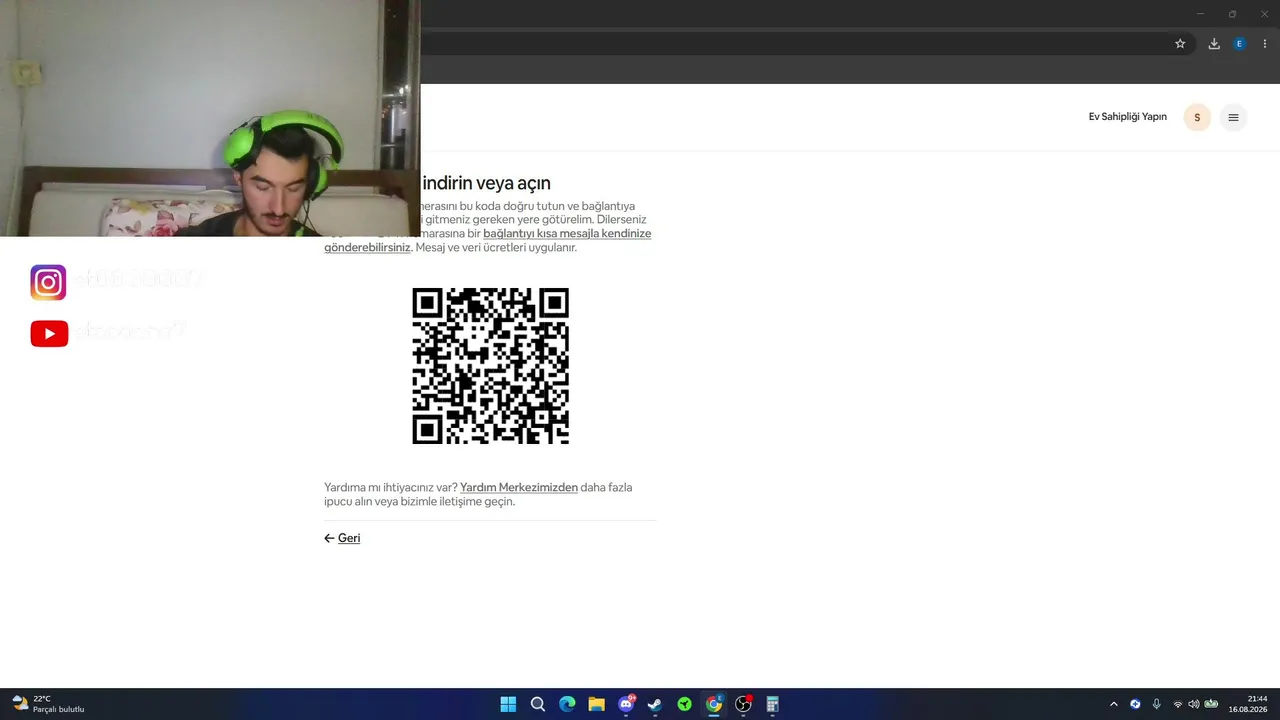Open File Explorer from the taskbar
This screenshot has width=1280, height=720.
coord(596,704)
